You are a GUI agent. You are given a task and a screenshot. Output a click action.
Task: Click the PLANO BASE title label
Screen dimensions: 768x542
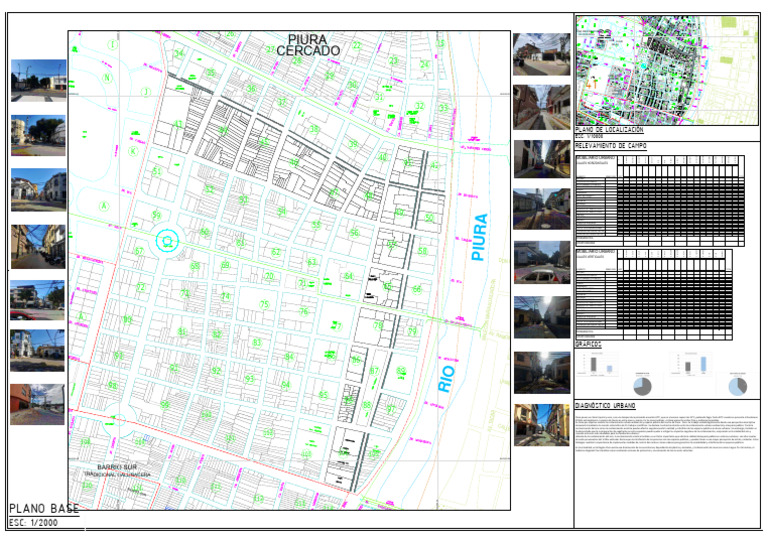click(x=43, y=508)
